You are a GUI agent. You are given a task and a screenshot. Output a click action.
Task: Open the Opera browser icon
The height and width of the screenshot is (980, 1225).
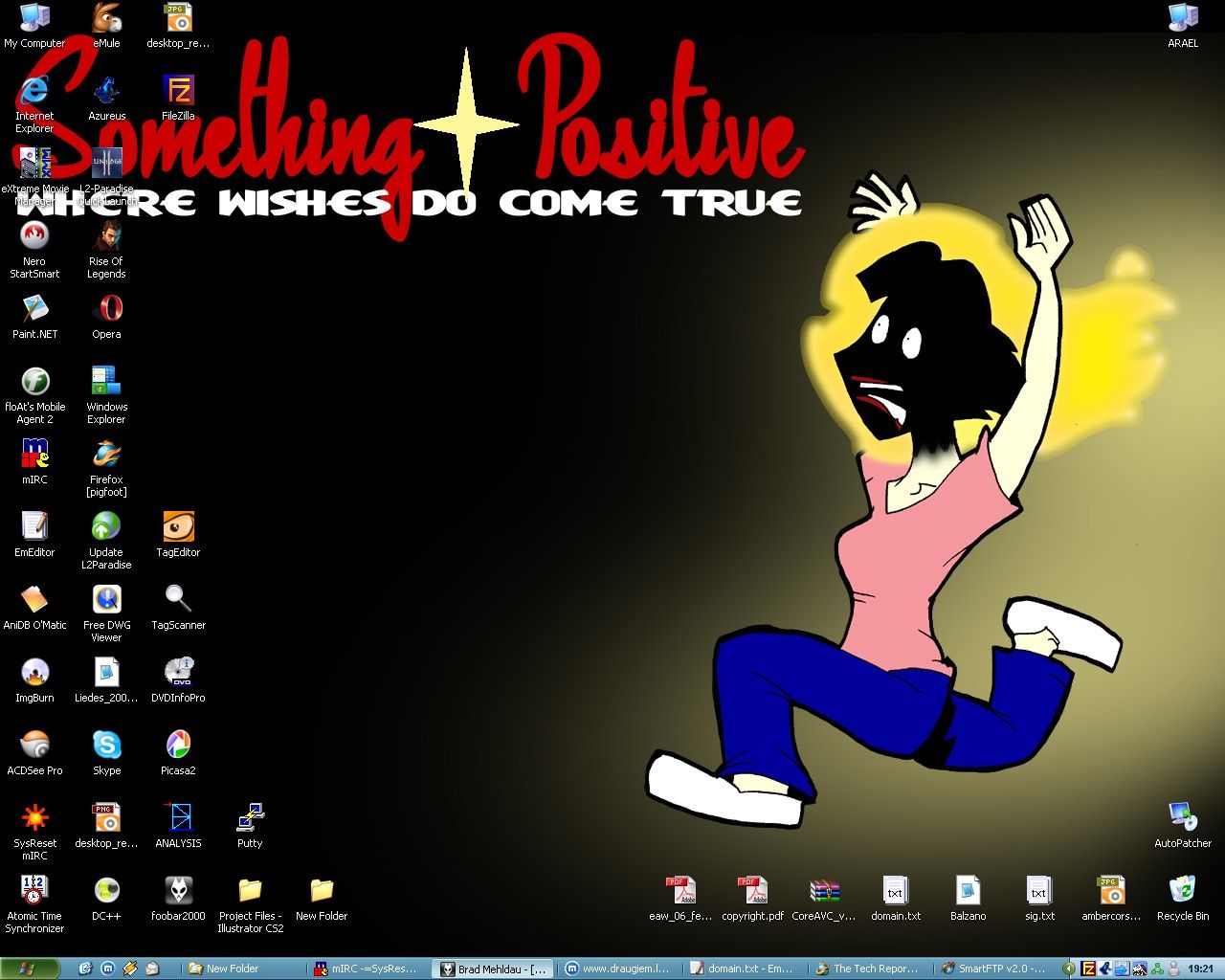tap(106, 316)
